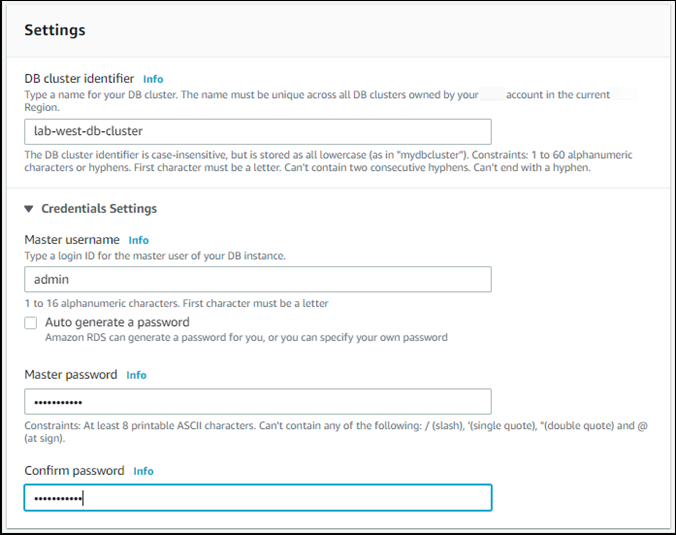
Task: Click the 'Type a login ID' description text
Action: [155, 256]
